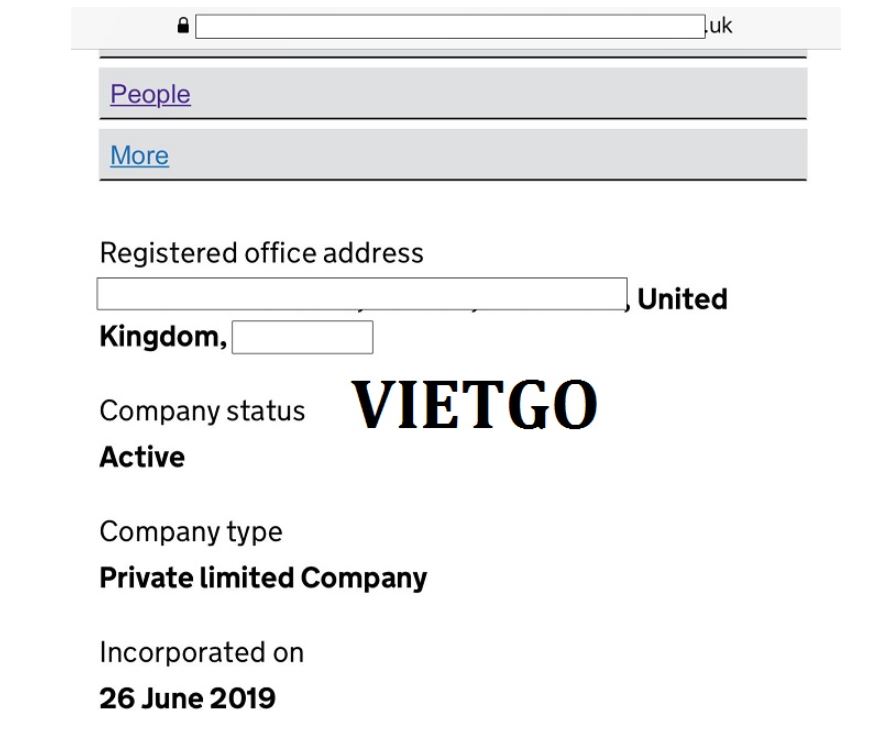
Task: Click the 'Private limited Company' value
Action: coord(263,578)
